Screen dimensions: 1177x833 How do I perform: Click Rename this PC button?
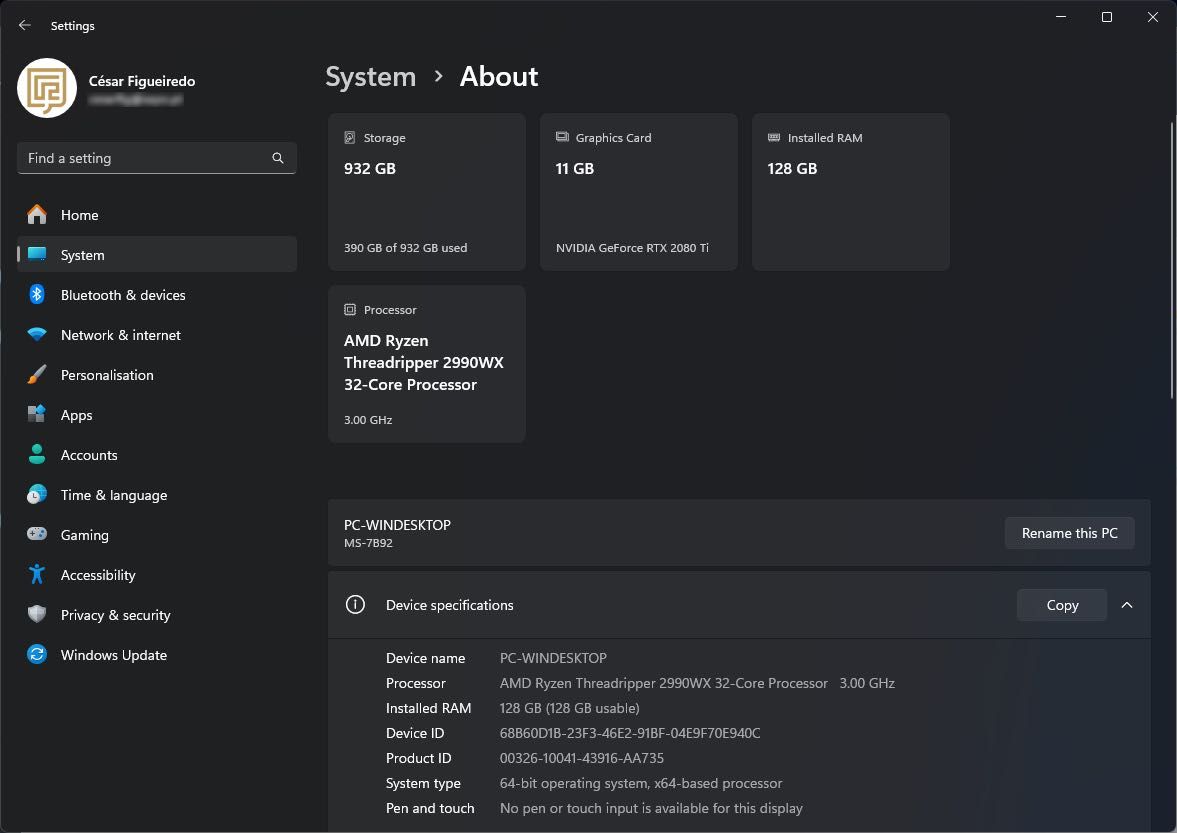point(1070,534)
